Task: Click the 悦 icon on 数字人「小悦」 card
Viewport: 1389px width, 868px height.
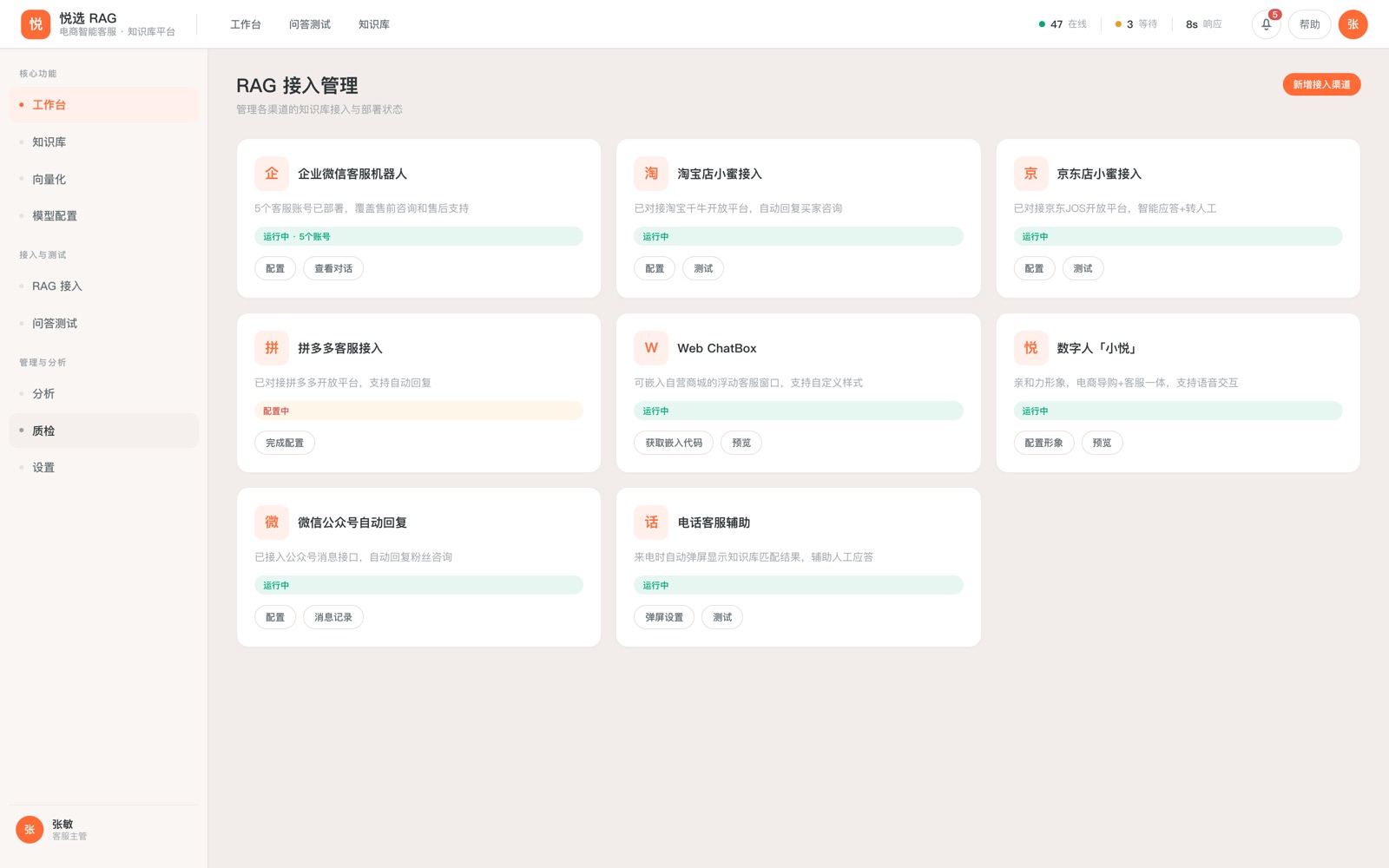Action: (x=1030, y=348)
